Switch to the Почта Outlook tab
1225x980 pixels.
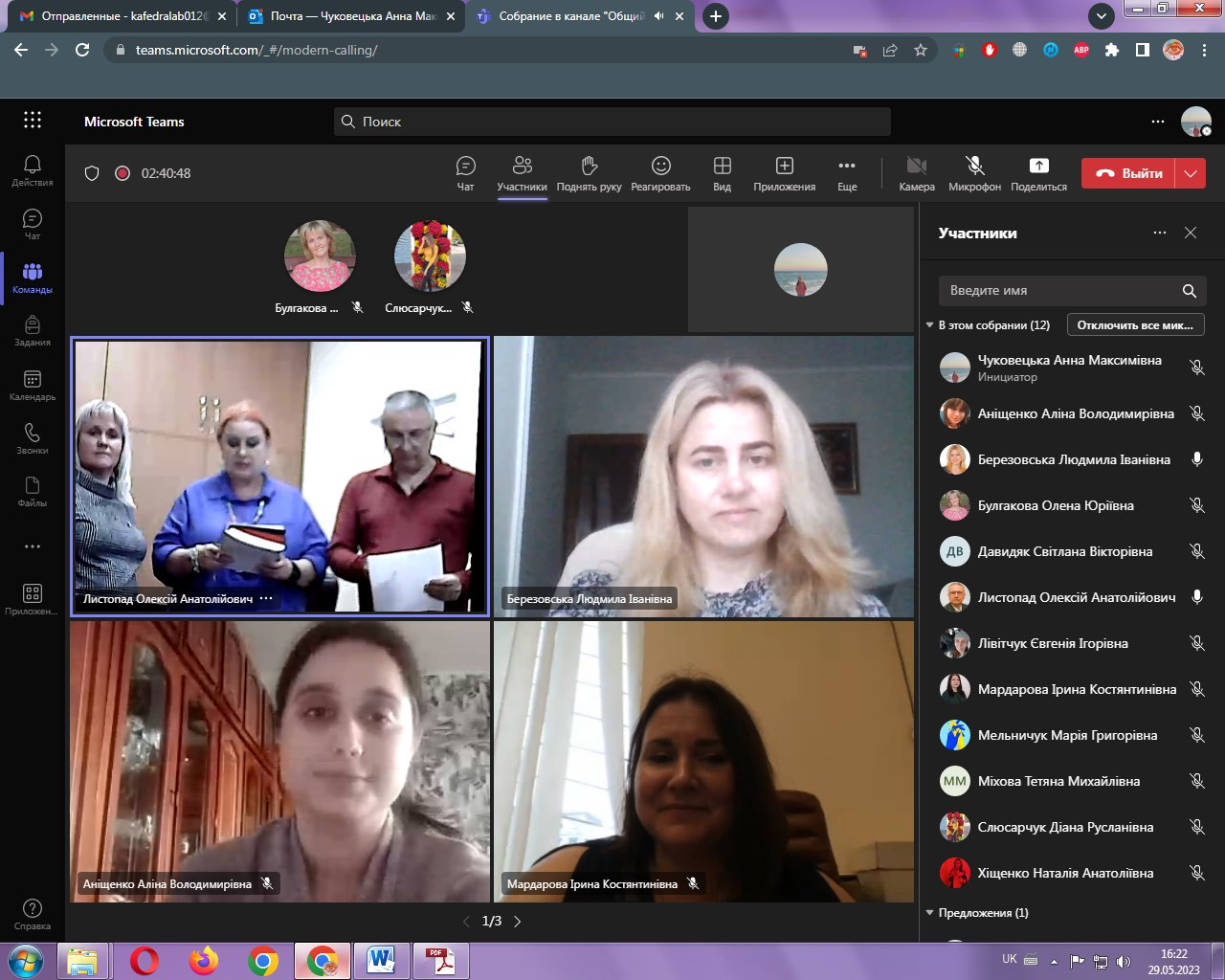(351, 16)
